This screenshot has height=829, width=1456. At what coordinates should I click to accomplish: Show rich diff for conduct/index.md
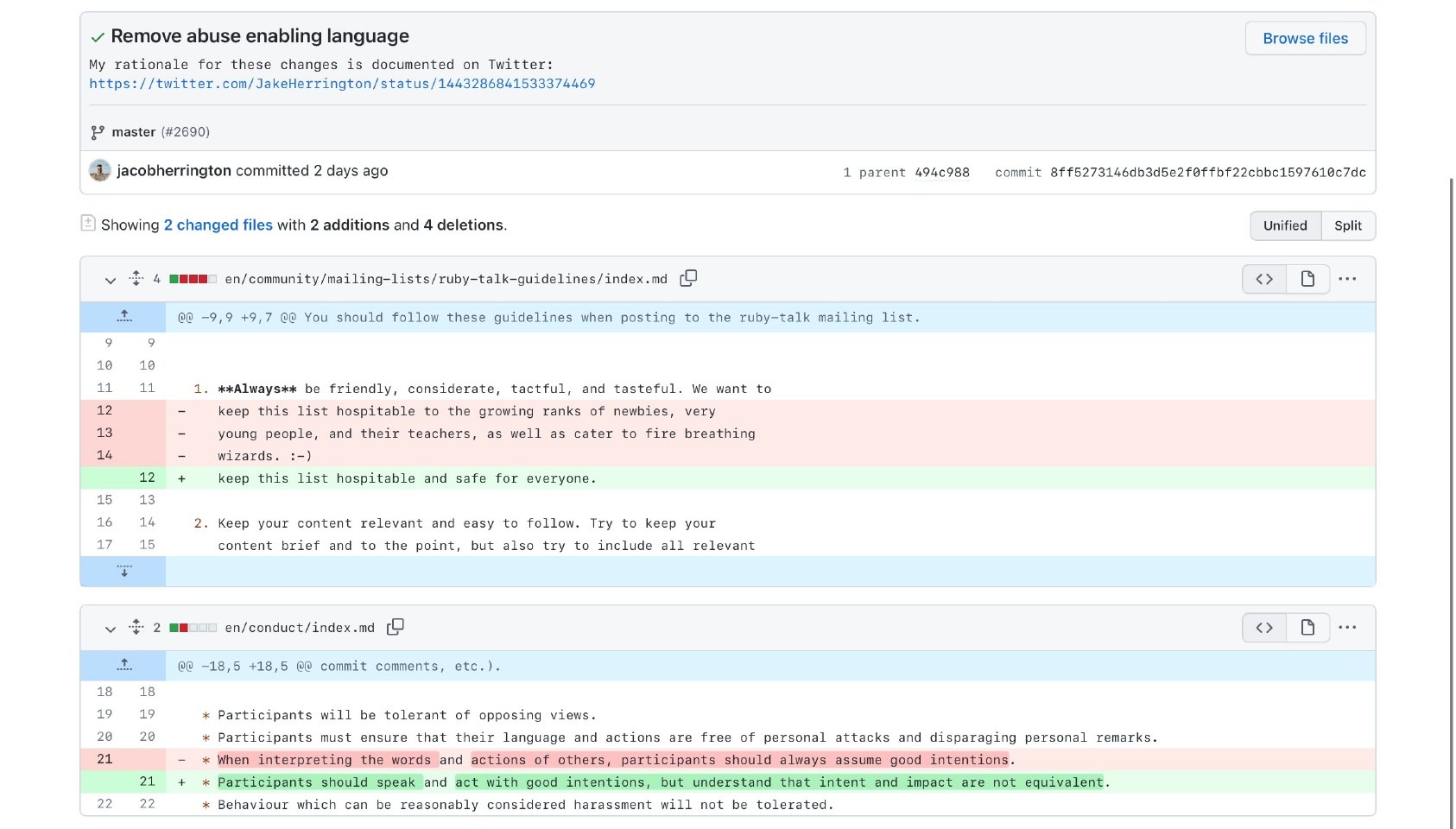coord(1307,628)
